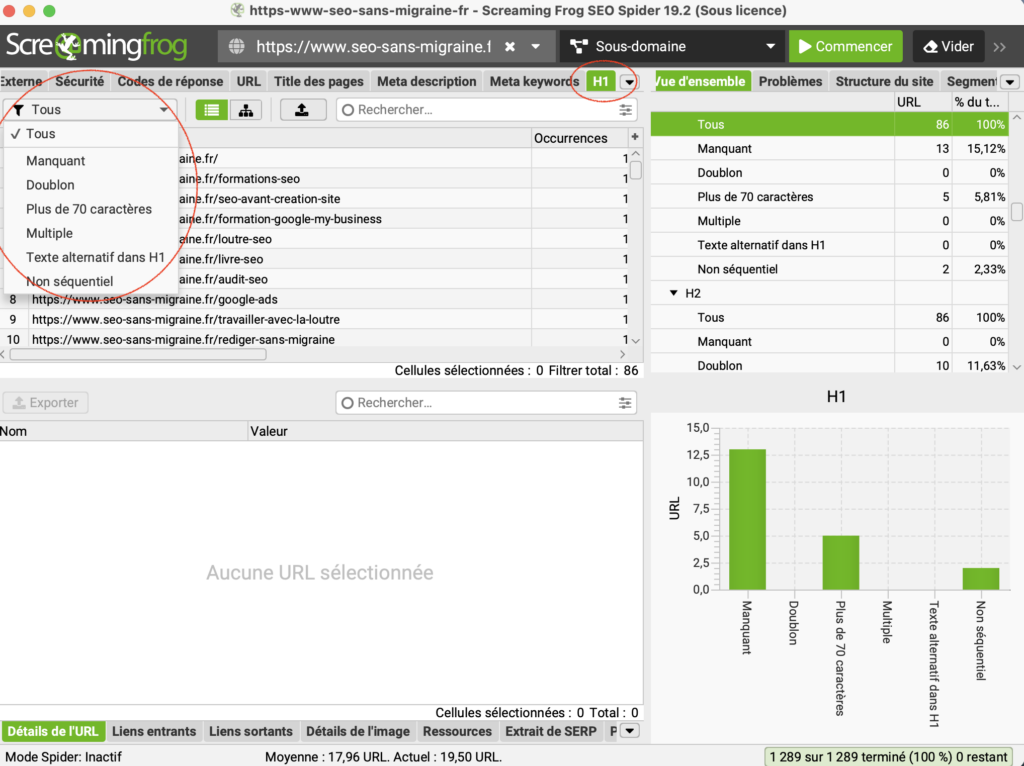Show more toolbar items with double chevron
This screenshot has height=766, width=1024.
tap(1000, 47)
